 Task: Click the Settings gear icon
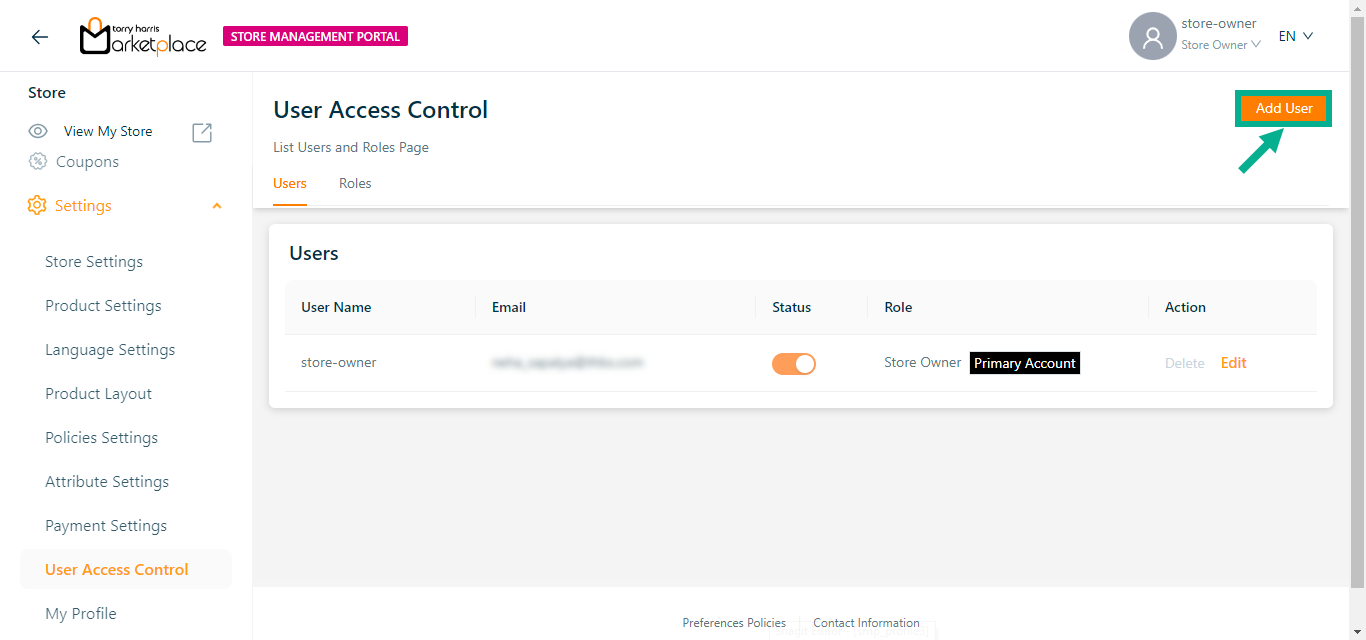(x=37, y=206)
